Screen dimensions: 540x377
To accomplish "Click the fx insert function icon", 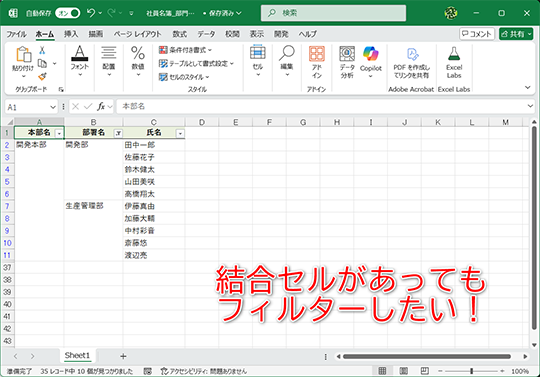I will tap(101, 107).
